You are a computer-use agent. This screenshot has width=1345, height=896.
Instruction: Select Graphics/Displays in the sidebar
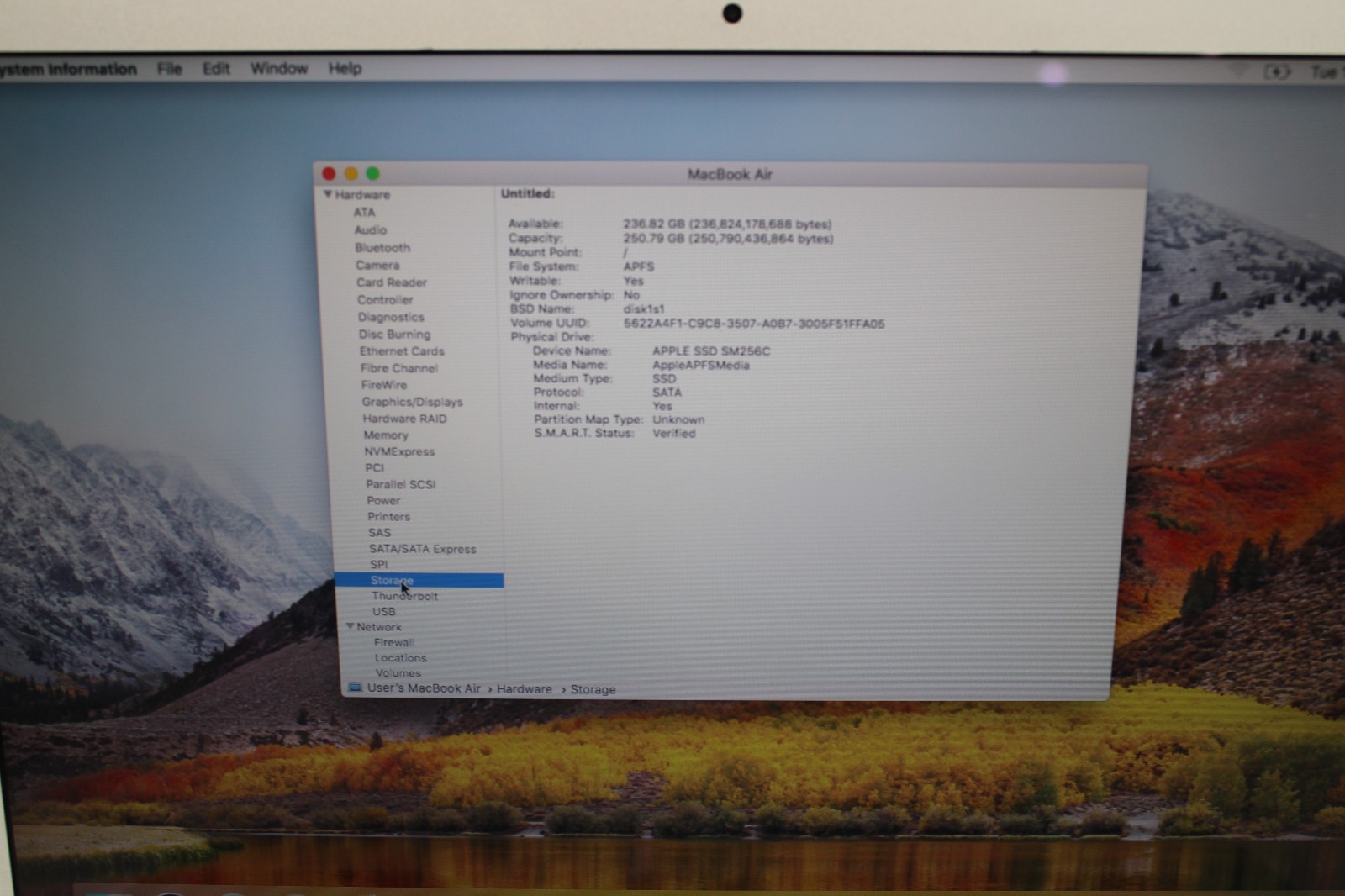point(412,402)
